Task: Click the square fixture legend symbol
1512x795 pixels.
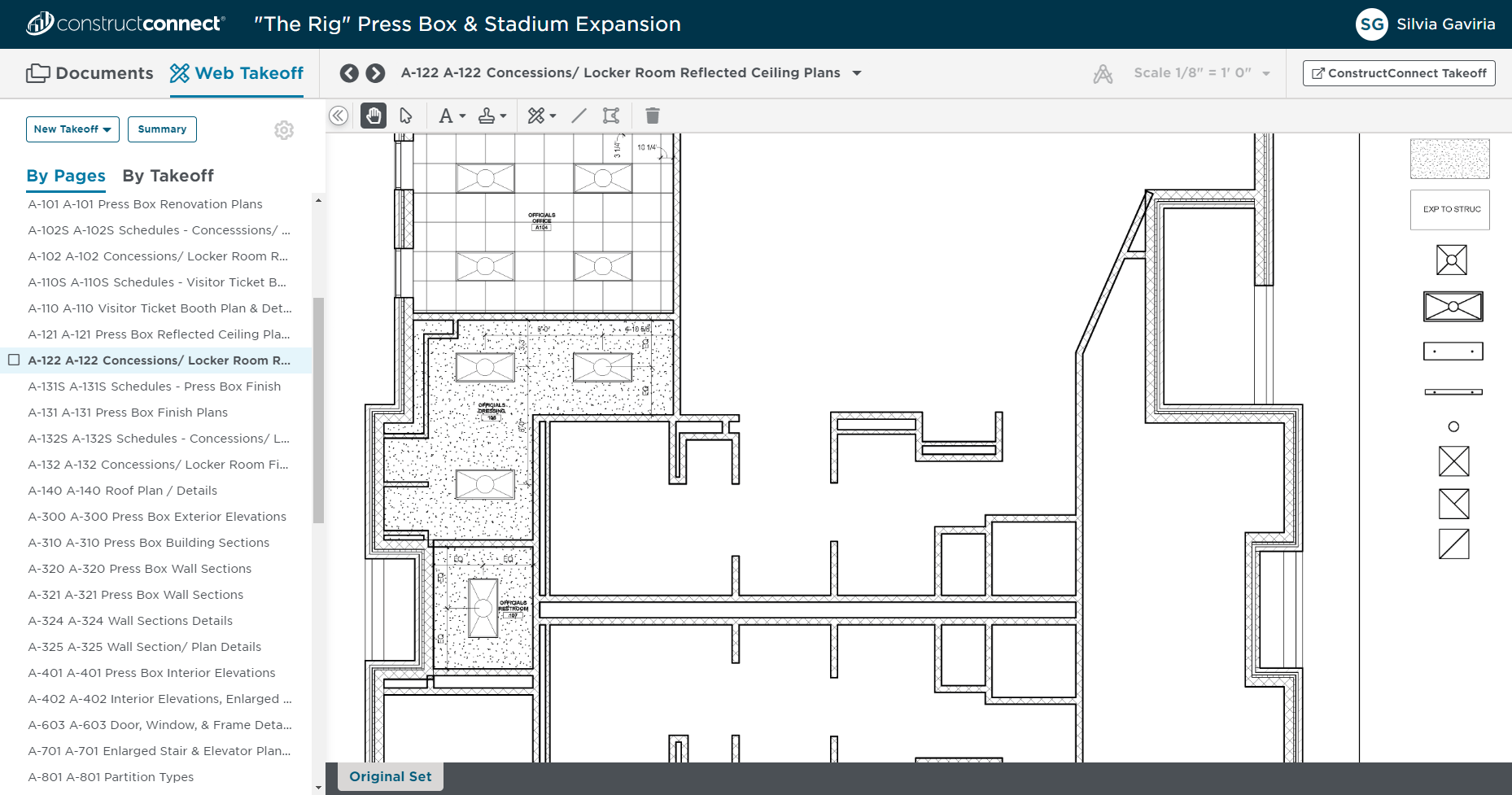Action: coord(1452,260)
